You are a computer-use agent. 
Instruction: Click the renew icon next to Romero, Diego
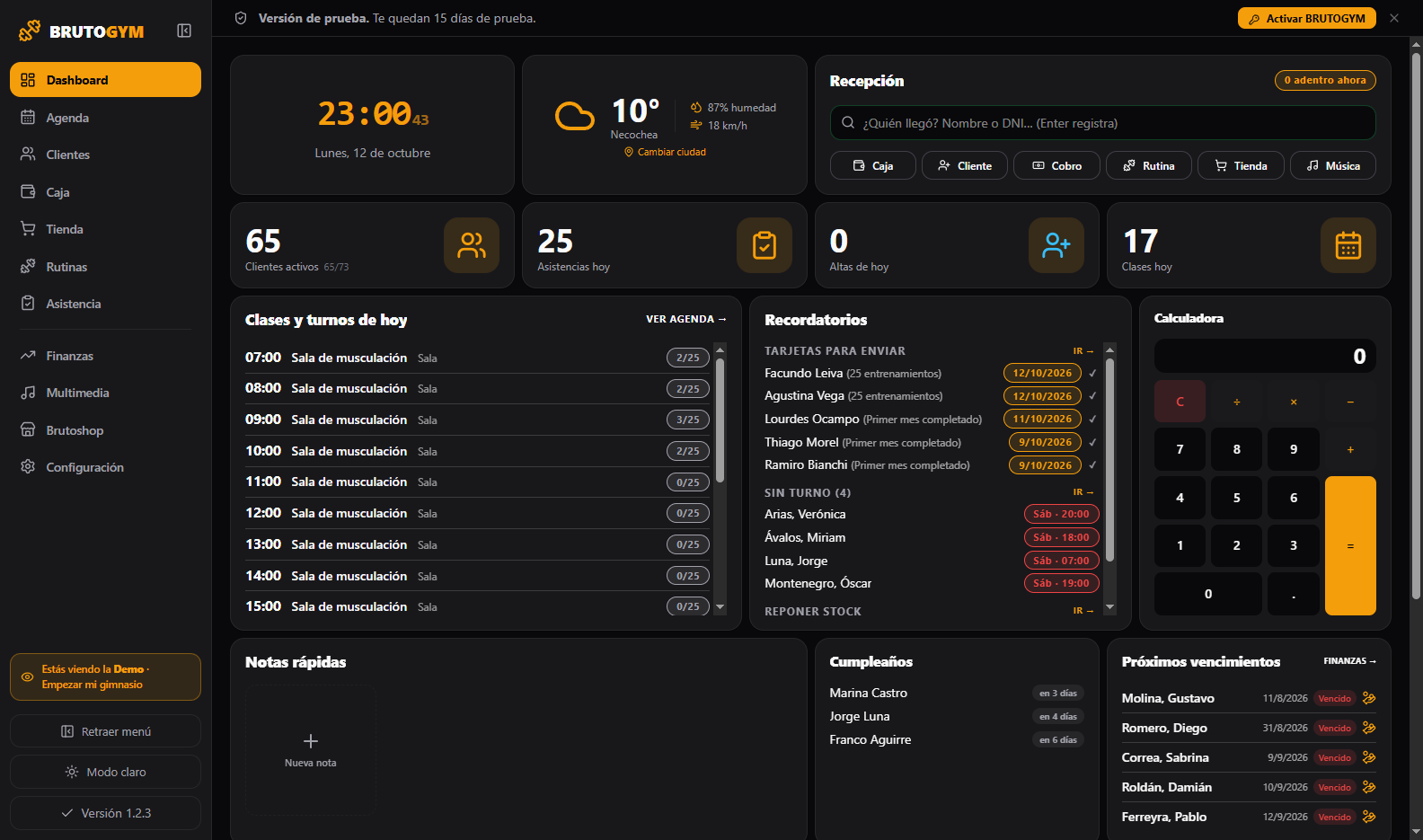pos(1369,728)
